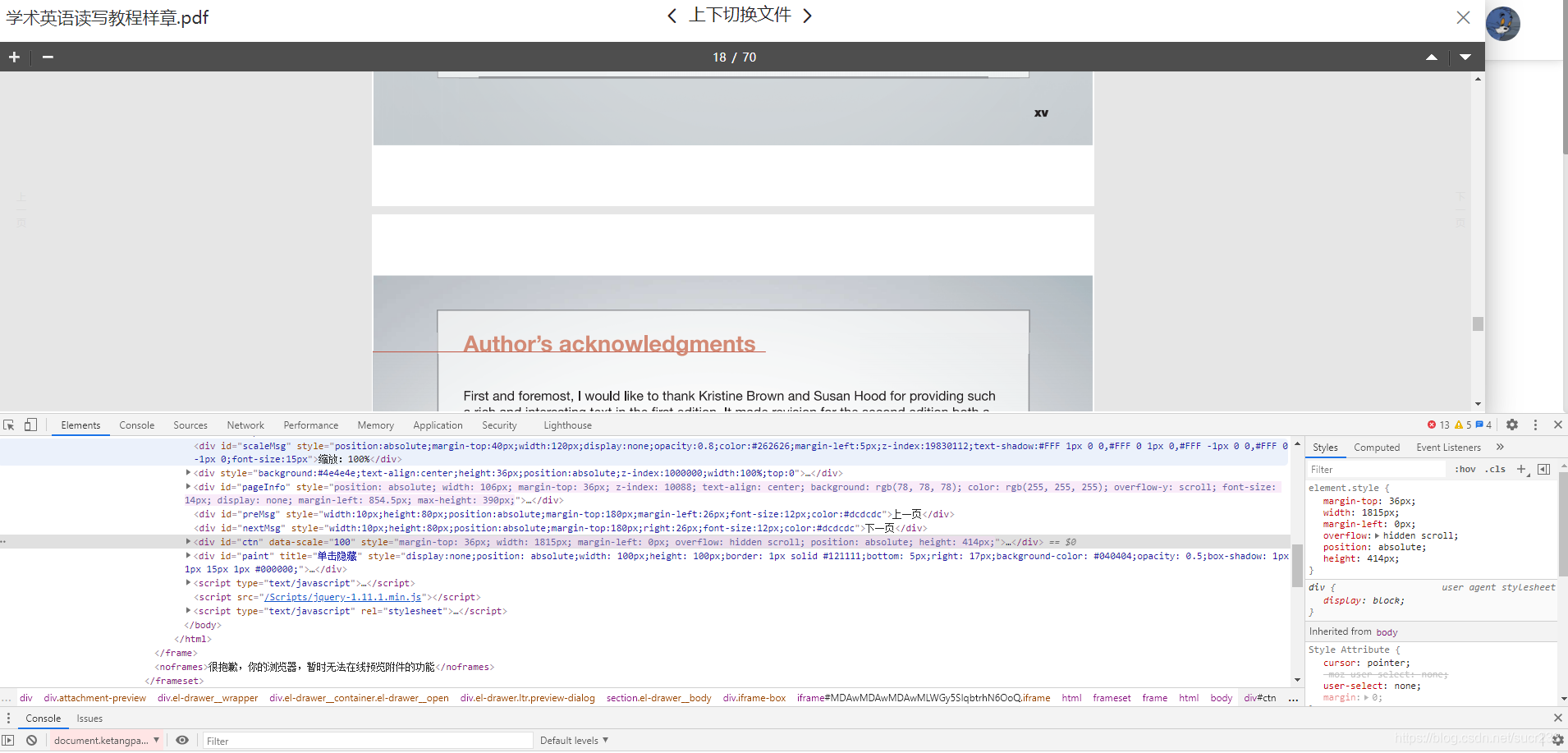Select body in the breadcrumb trail

click(x=1222, y=697)
